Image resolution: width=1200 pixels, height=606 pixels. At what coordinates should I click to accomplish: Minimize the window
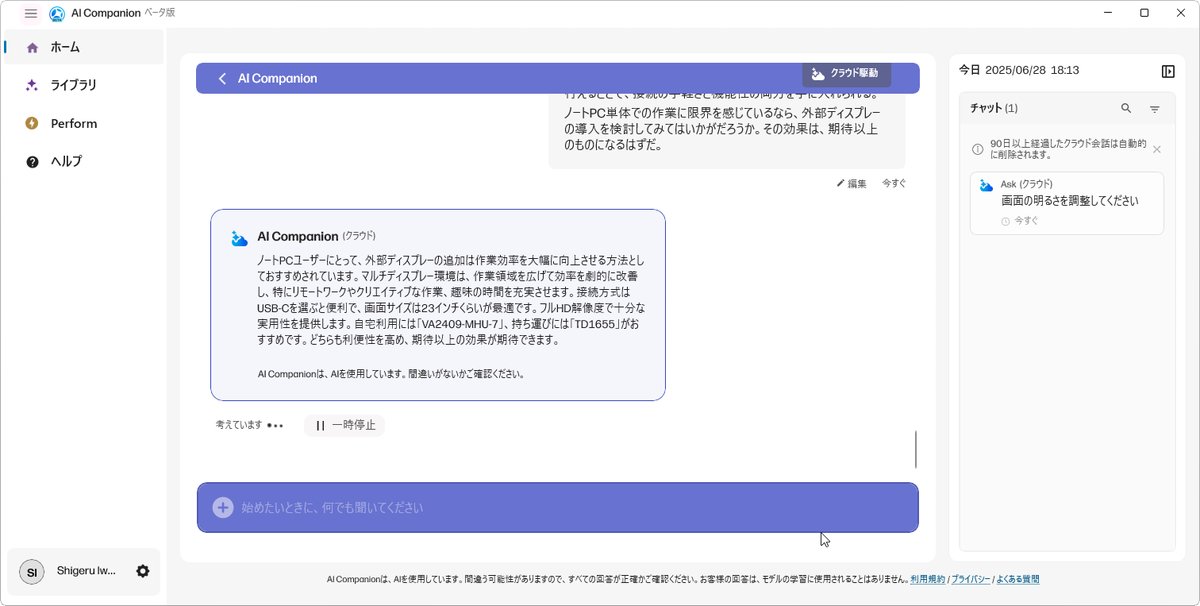1108,13
